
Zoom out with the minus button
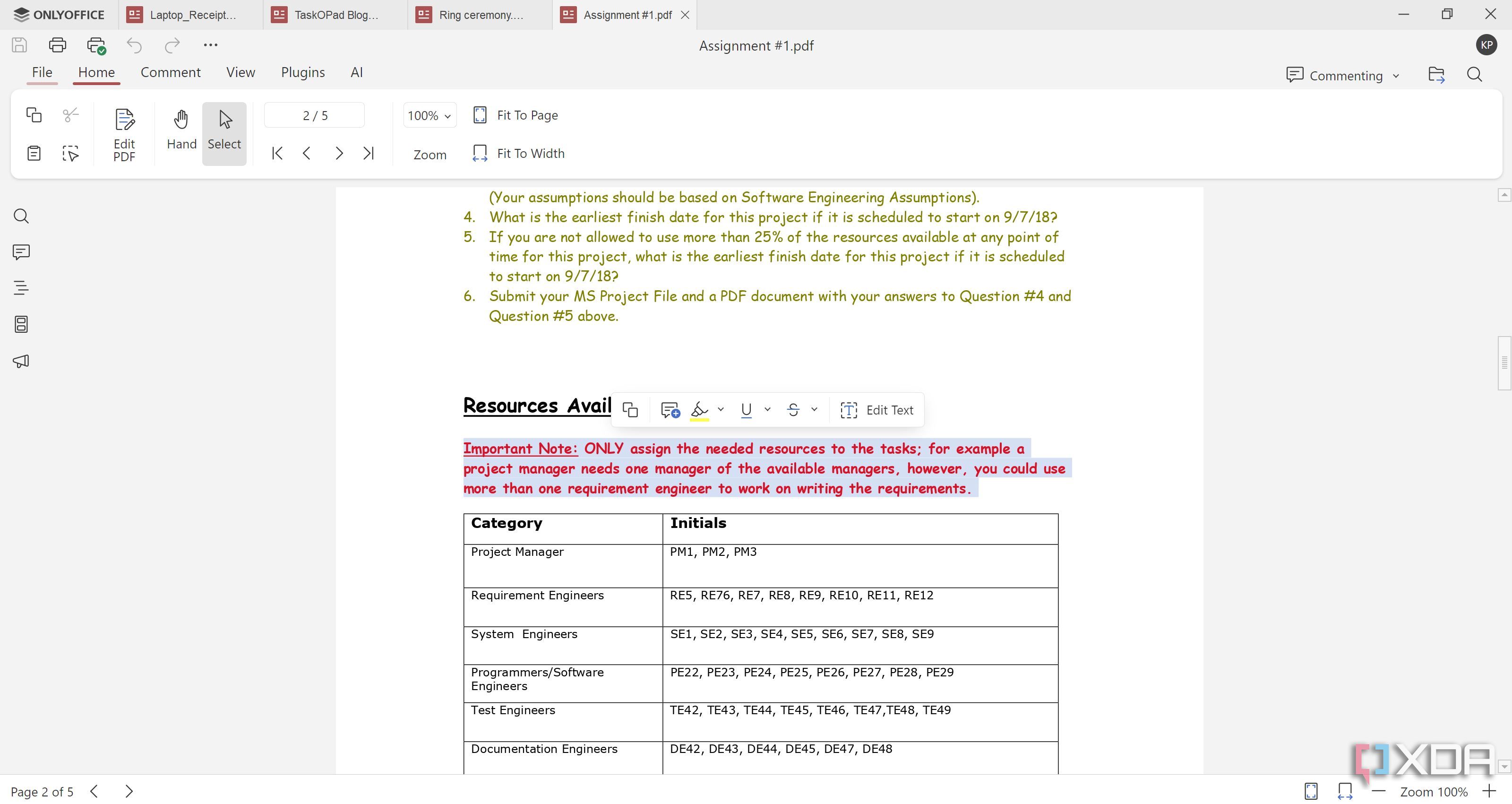(1379, 791)
